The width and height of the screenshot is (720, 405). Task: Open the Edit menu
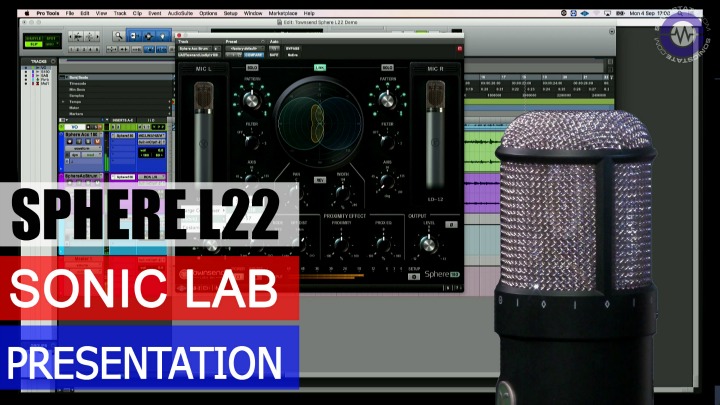pyautogui.click(x=85, y=13)
